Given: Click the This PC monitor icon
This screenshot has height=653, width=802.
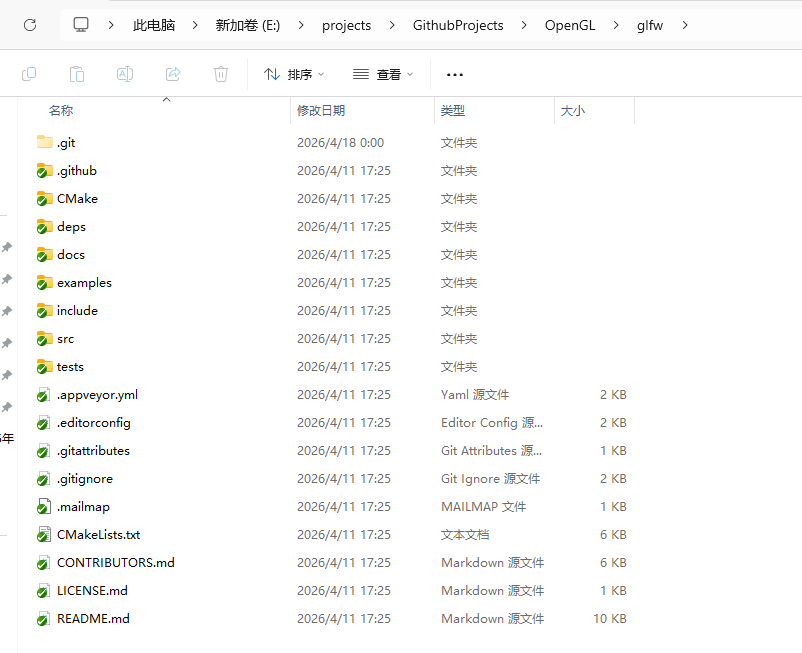Looking at the screenshot, I should pyautogui.click(x=81, y=25).
